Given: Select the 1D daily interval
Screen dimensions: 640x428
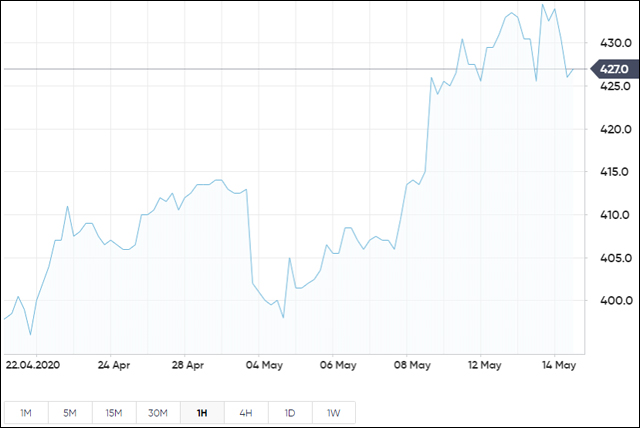Looking at the screenshot, I should tap(290, 412).
